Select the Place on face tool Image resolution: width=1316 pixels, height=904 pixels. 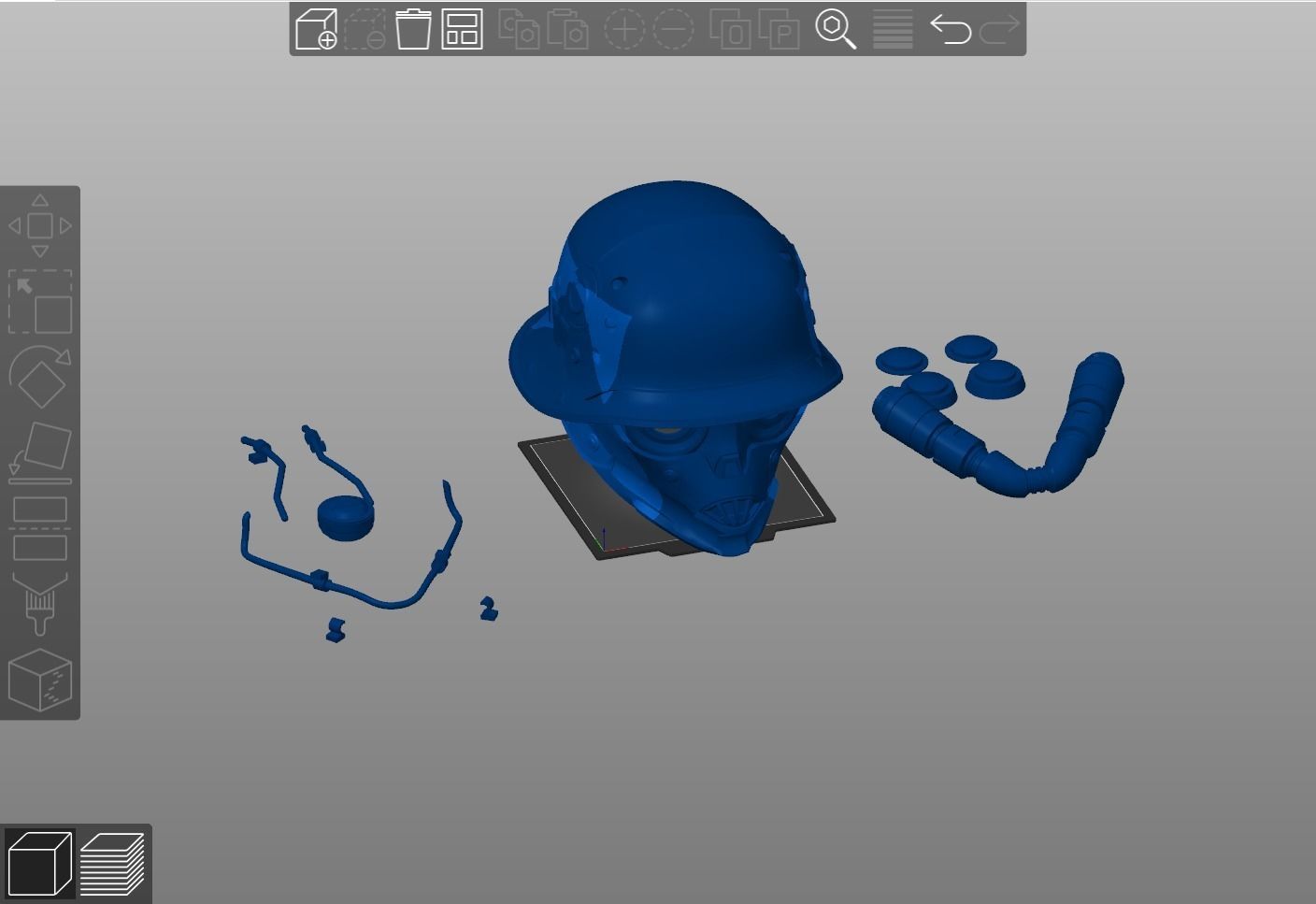pyautogui.click(x=40, y=452)
